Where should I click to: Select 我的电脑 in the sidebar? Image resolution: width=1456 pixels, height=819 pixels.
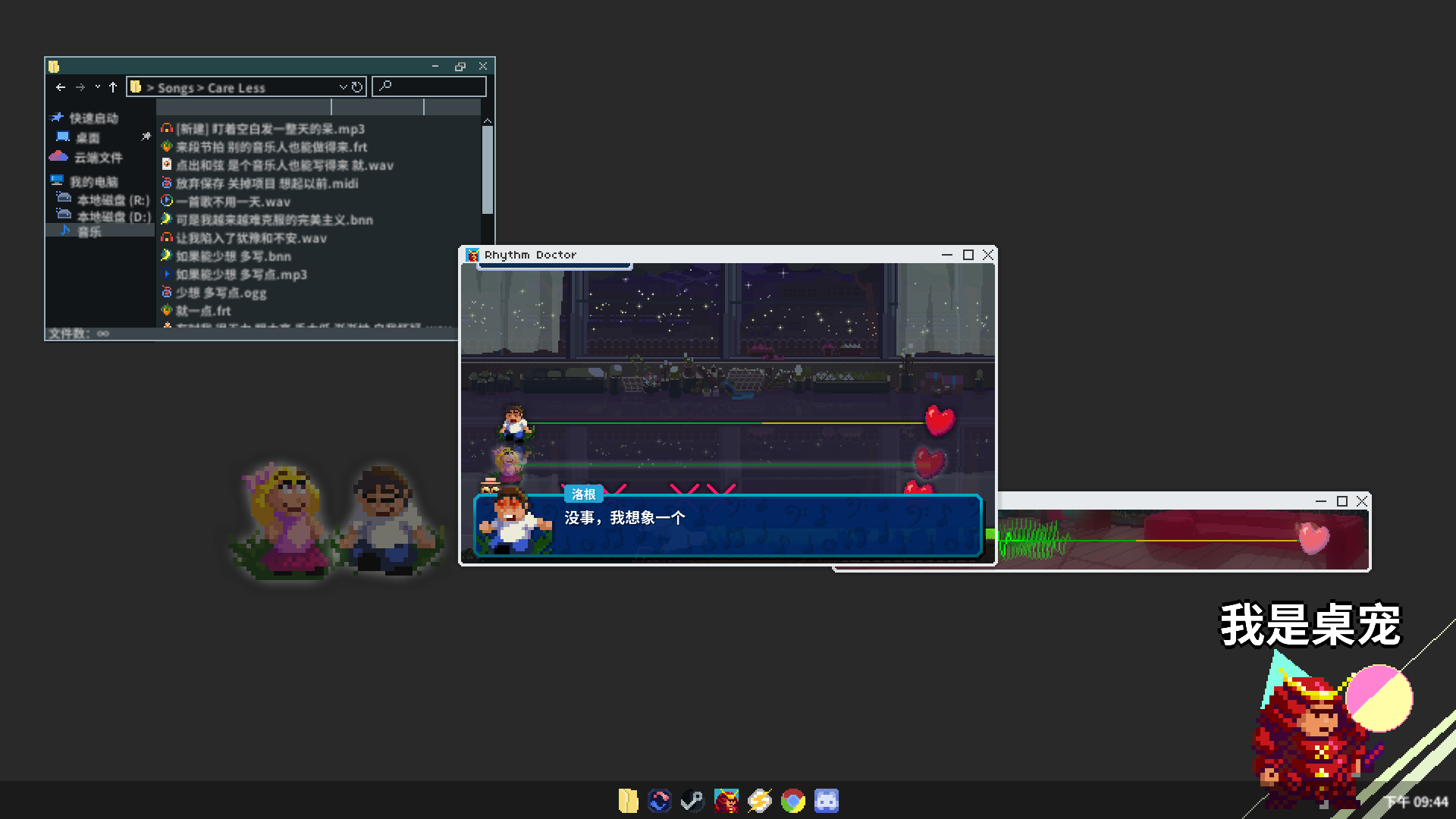tap(85, 181)
